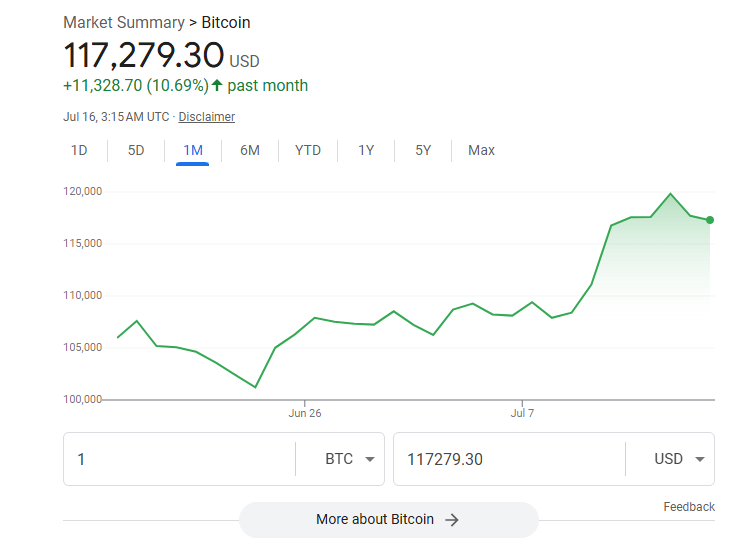Click the Bitcoin breadcrumb title
Image resolution: width=750 pixels, height=549 pixels.
(x=226, y=22)
